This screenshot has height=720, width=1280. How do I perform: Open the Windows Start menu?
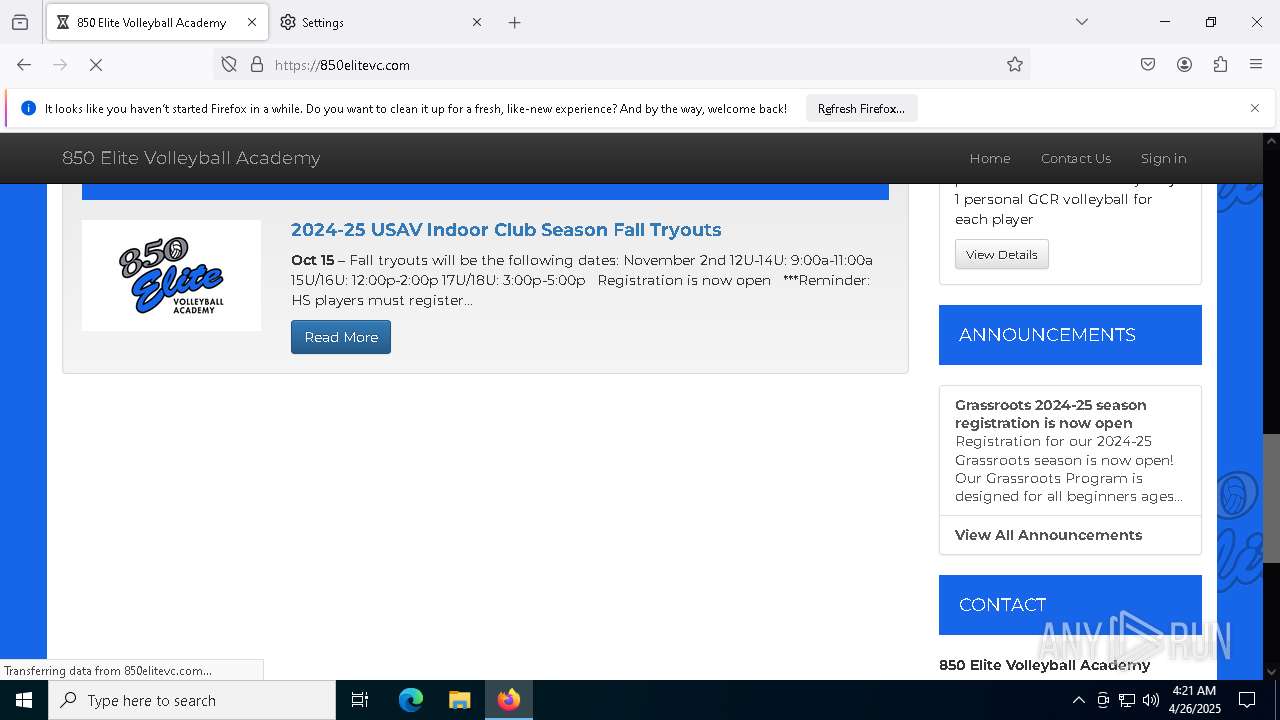click(24, 700)
